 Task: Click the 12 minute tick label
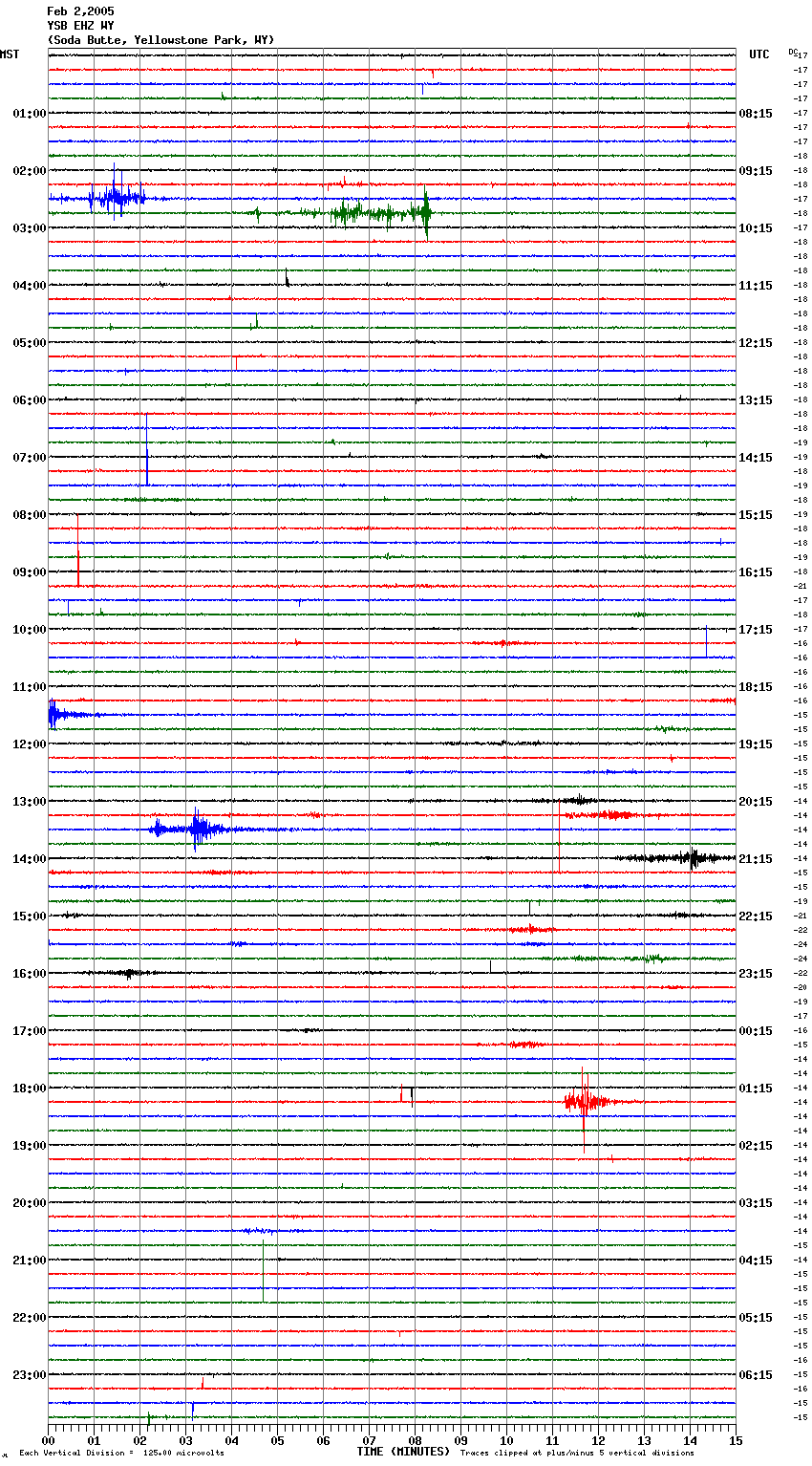[599, 1439]
